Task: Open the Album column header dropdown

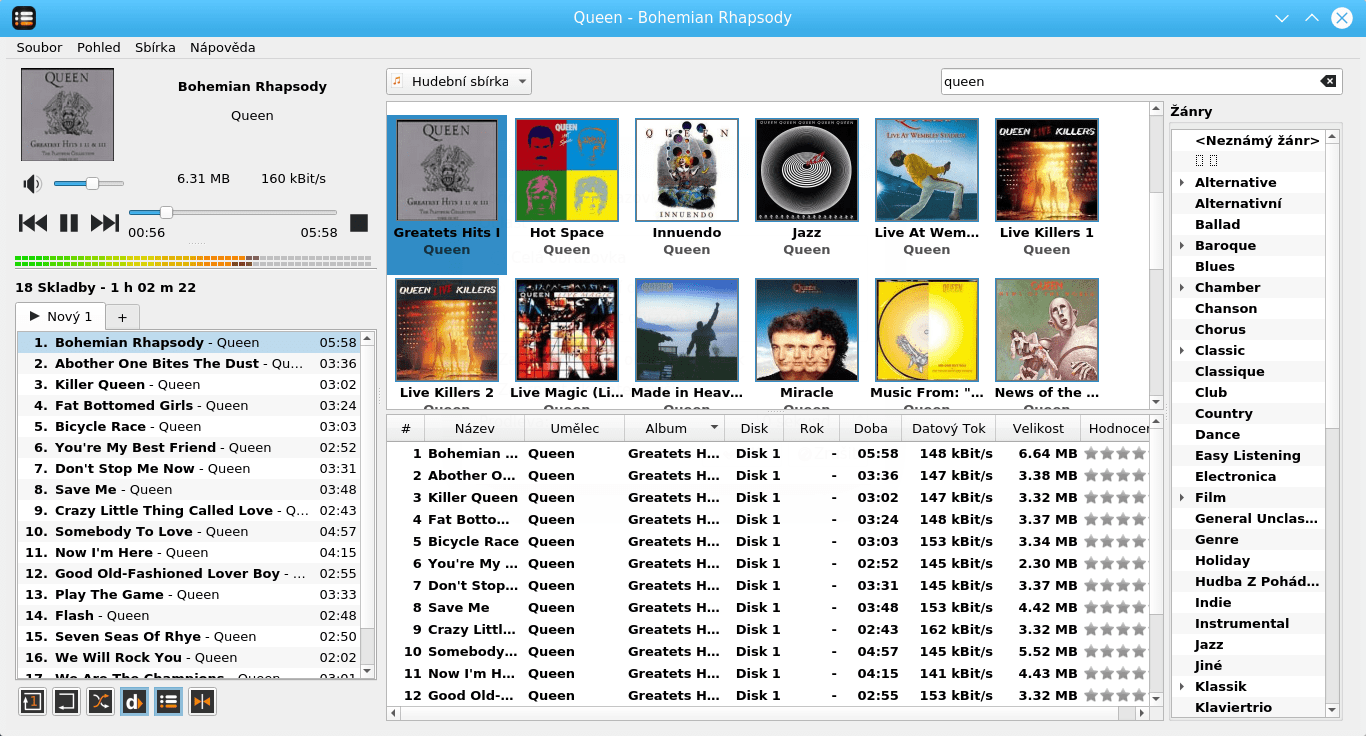Action: [712, 427]
